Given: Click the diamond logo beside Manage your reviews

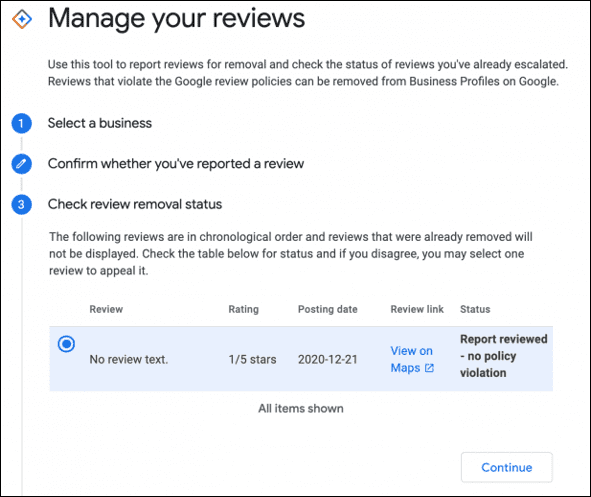Looking at the screenshot, I should click(22, 18).
